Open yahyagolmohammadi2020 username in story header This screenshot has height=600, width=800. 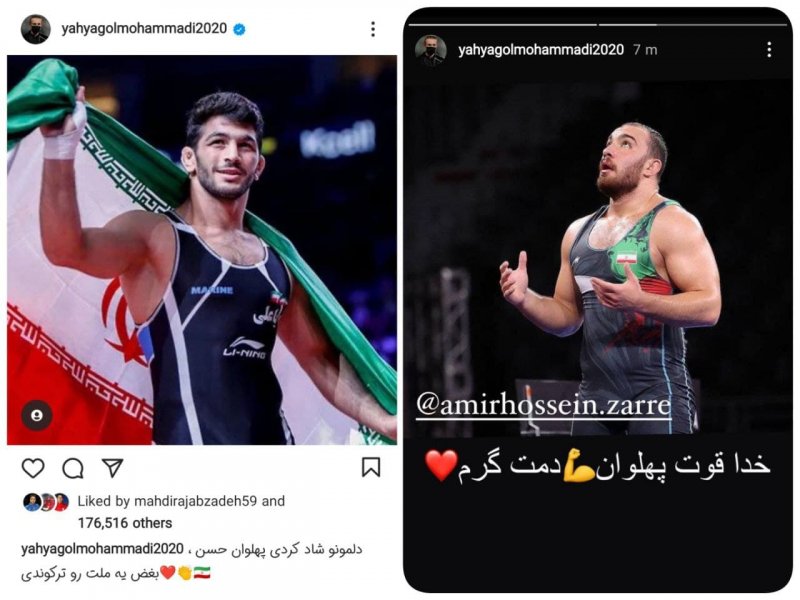point(541,50)
